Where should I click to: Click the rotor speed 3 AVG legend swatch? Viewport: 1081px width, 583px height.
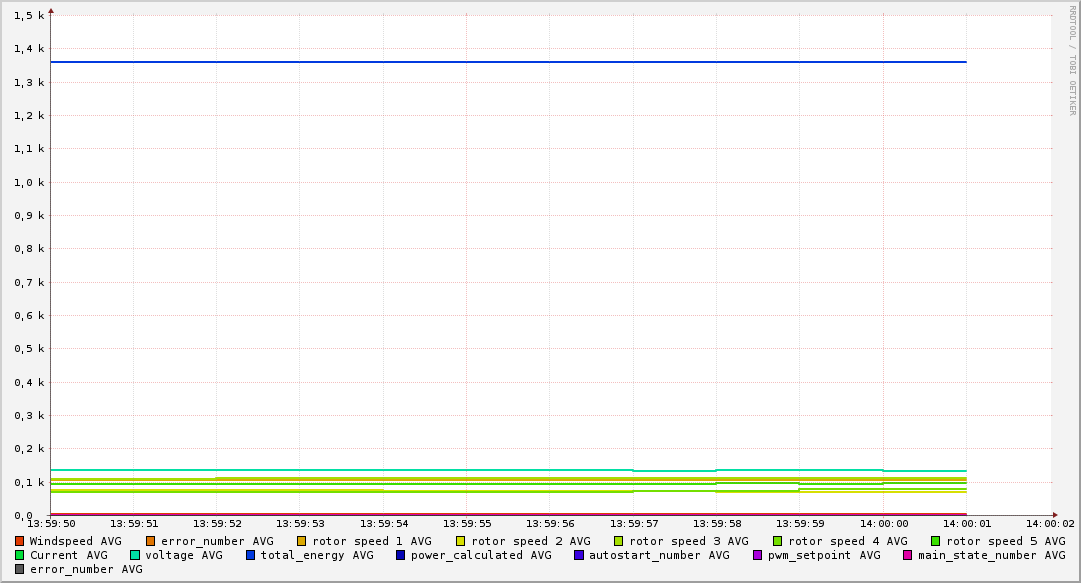click(619, 541)
